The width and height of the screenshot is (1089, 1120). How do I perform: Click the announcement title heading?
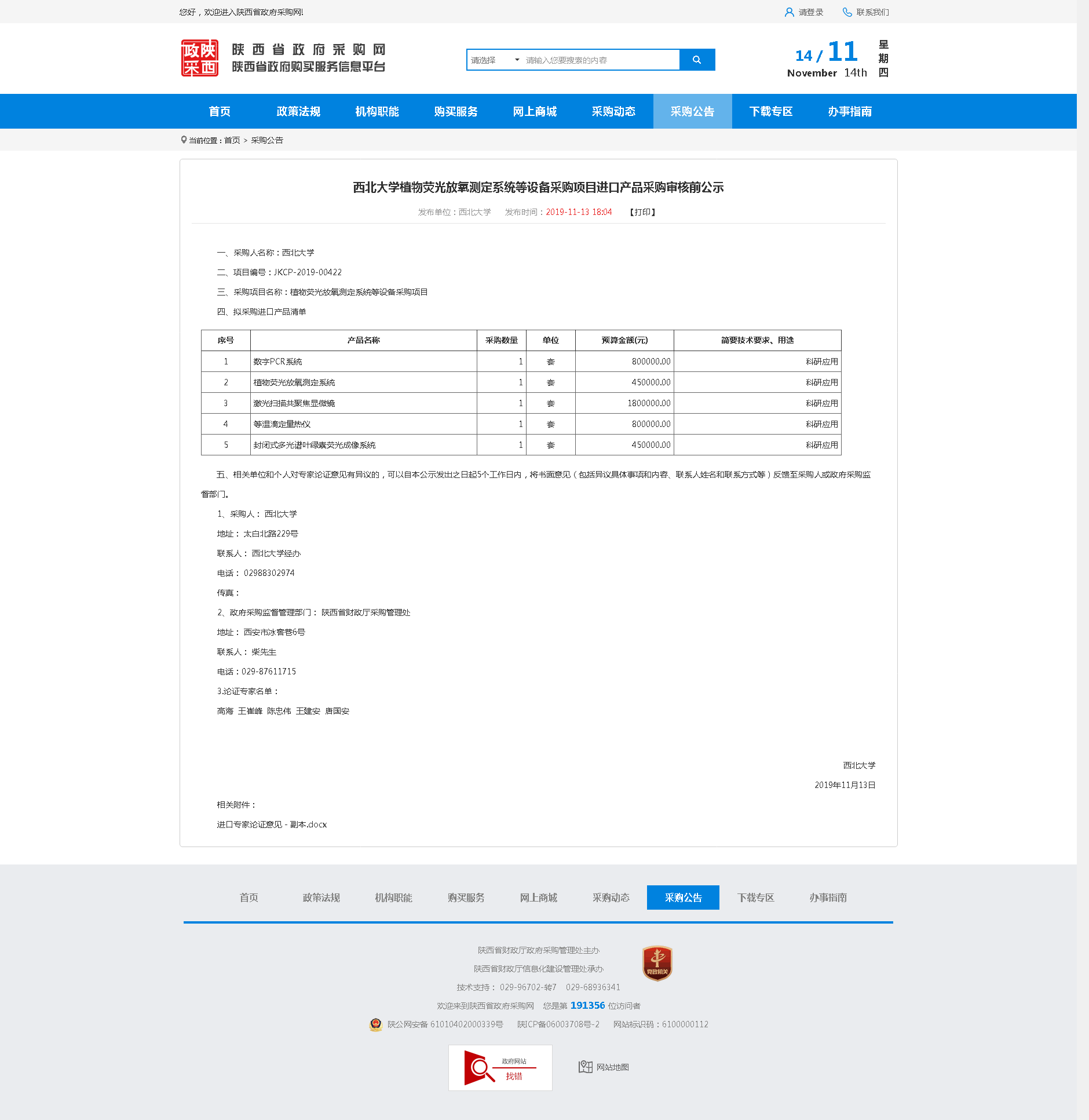pos(538,187)
